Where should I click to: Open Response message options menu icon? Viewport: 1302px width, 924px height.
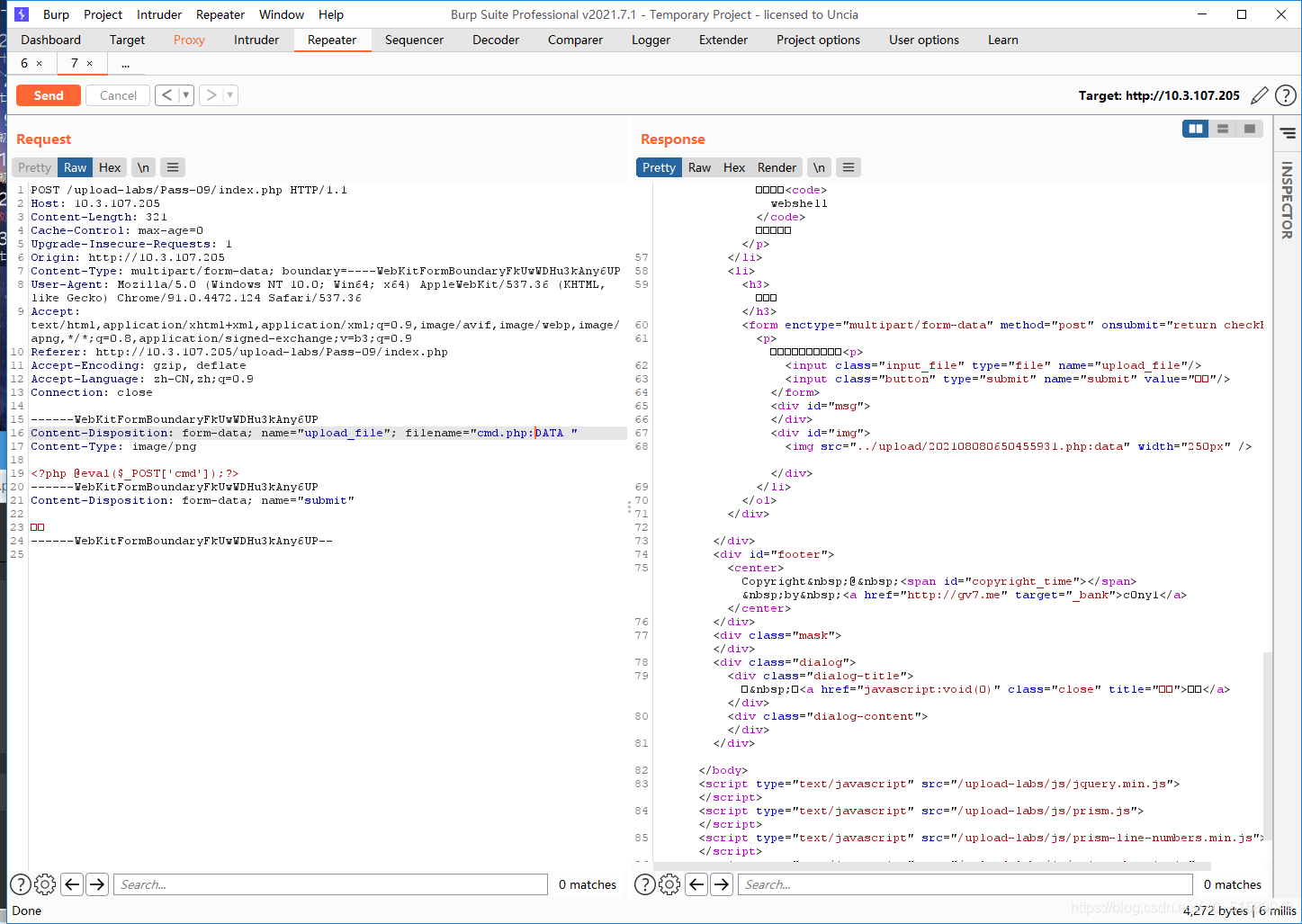(849, 167)
